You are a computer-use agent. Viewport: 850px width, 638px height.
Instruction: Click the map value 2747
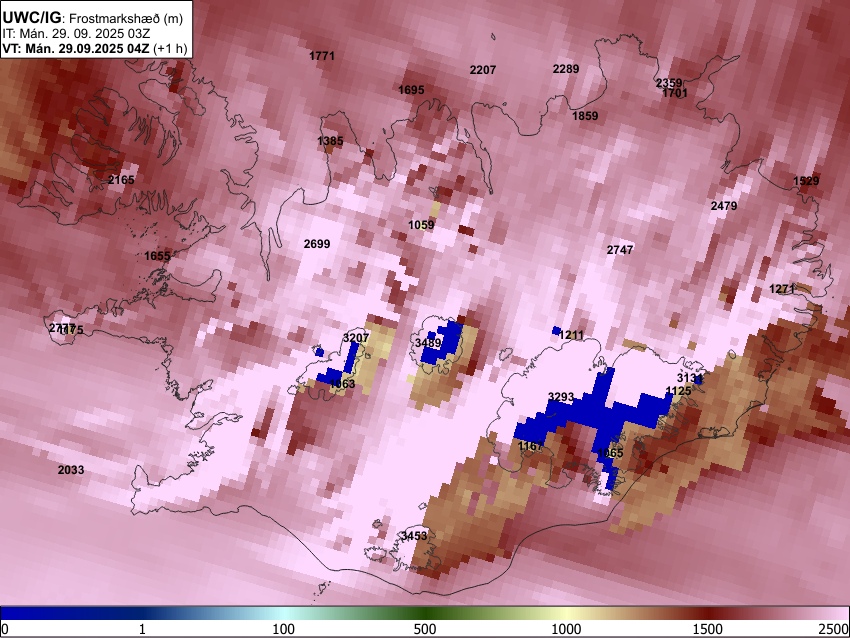coord(620,250)
